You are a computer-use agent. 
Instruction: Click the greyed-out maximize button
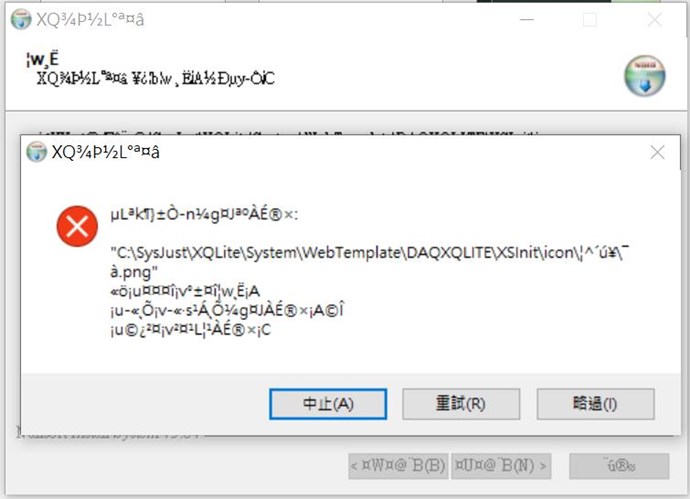pyautogui.click(x=590, y=20)
